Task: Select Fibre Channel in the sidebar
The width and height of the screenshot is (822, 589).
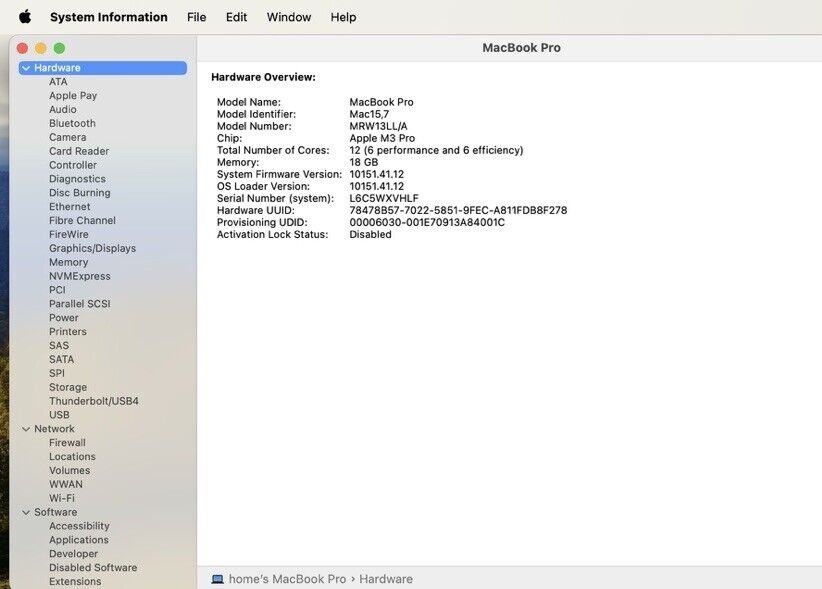Action: click(82, 221)
